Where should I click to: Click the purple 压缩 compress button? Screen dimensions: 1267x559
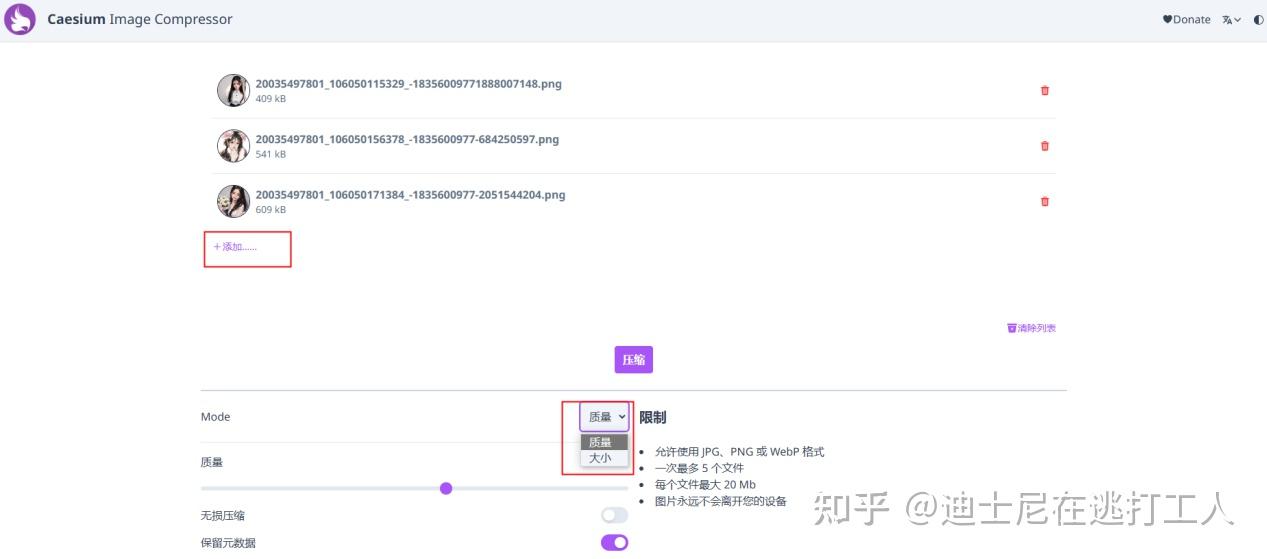coord(633,360)
